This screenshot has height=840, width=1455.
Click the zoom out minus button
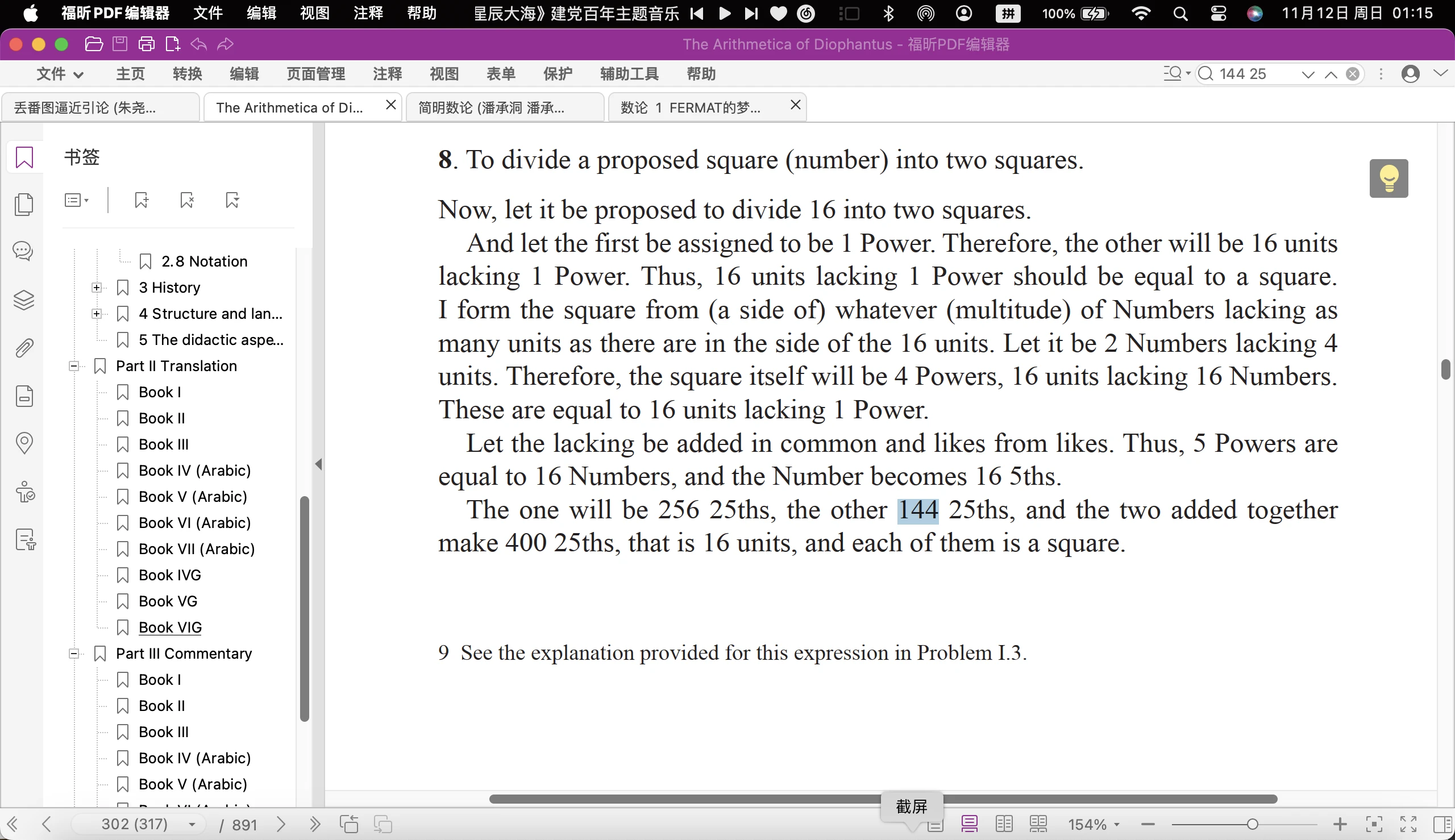coord(1148,824)
